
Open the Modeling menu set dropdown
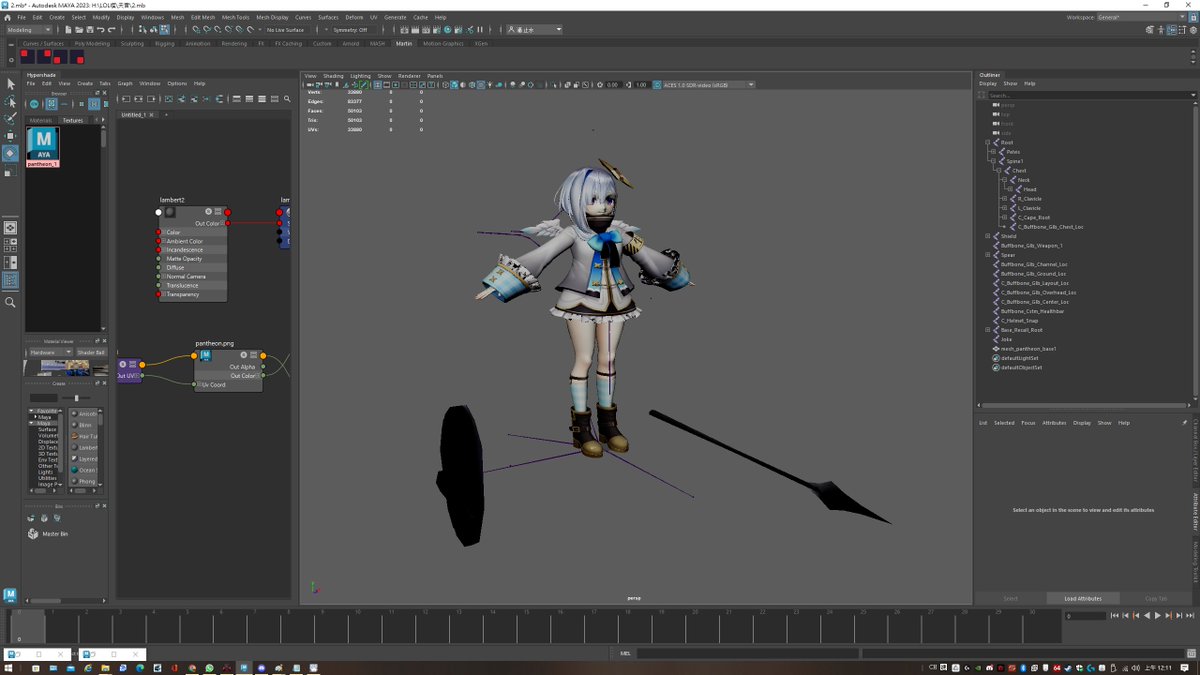point(29,30)
